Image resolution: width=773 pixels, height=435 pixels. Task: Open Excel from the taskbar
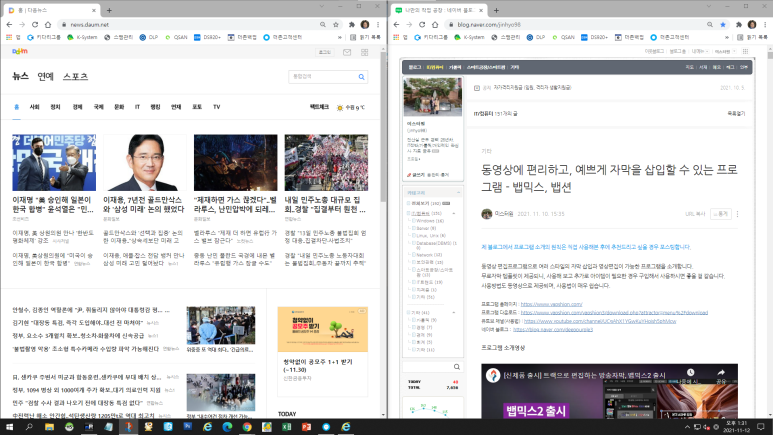[286, 427]
